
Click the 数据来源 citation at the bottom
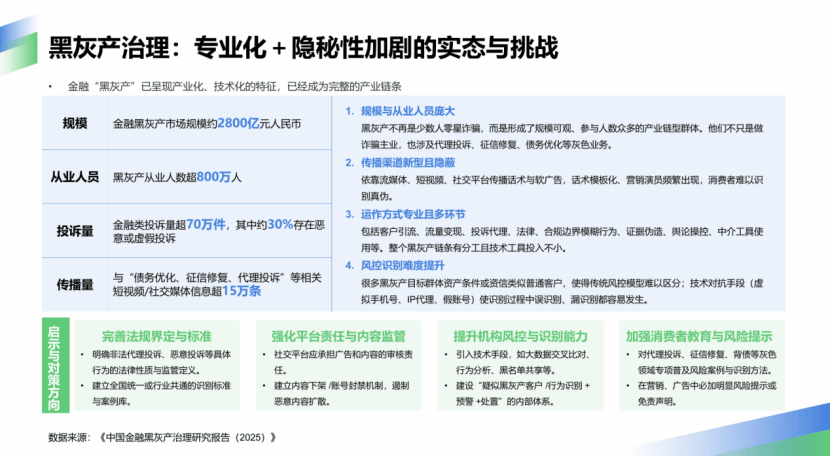click(x=161, y=437)
